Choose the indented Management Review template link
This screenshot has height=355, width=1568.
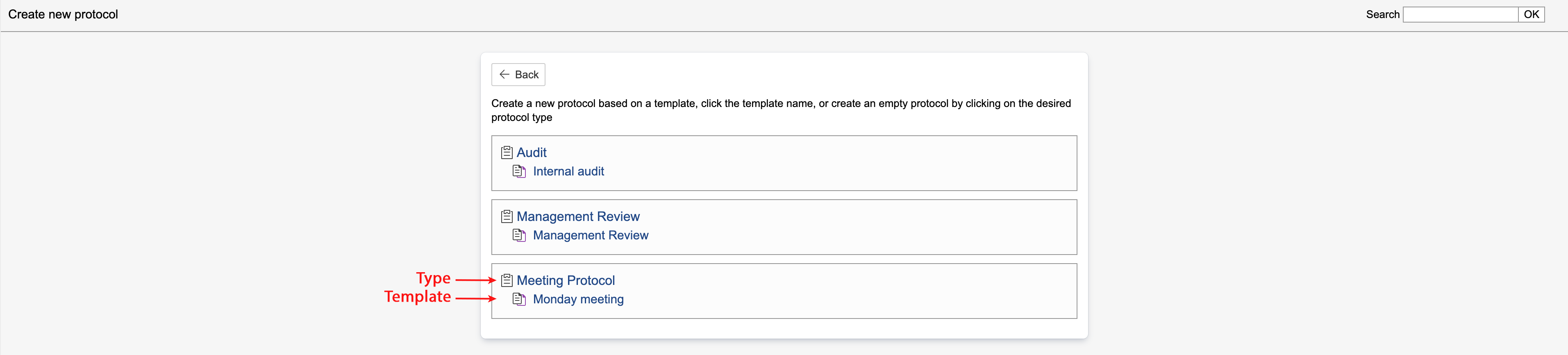click(591, 236)
